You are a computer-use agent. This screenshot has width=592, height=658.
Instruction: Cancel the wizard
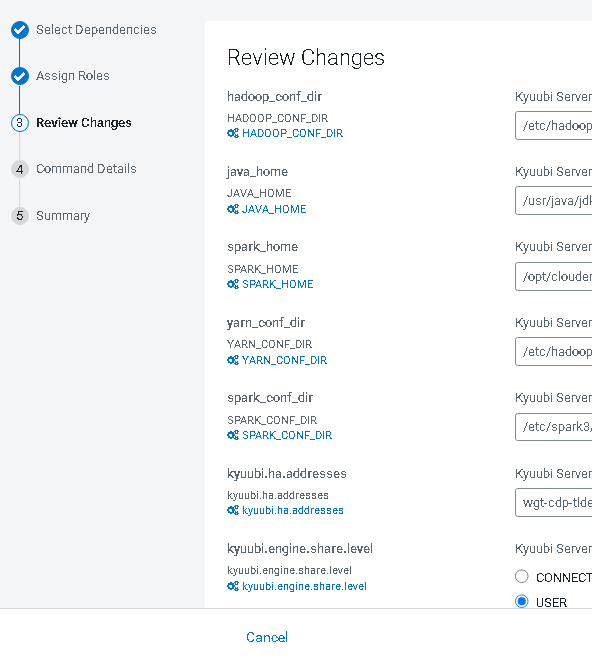[x=267, y=637]
